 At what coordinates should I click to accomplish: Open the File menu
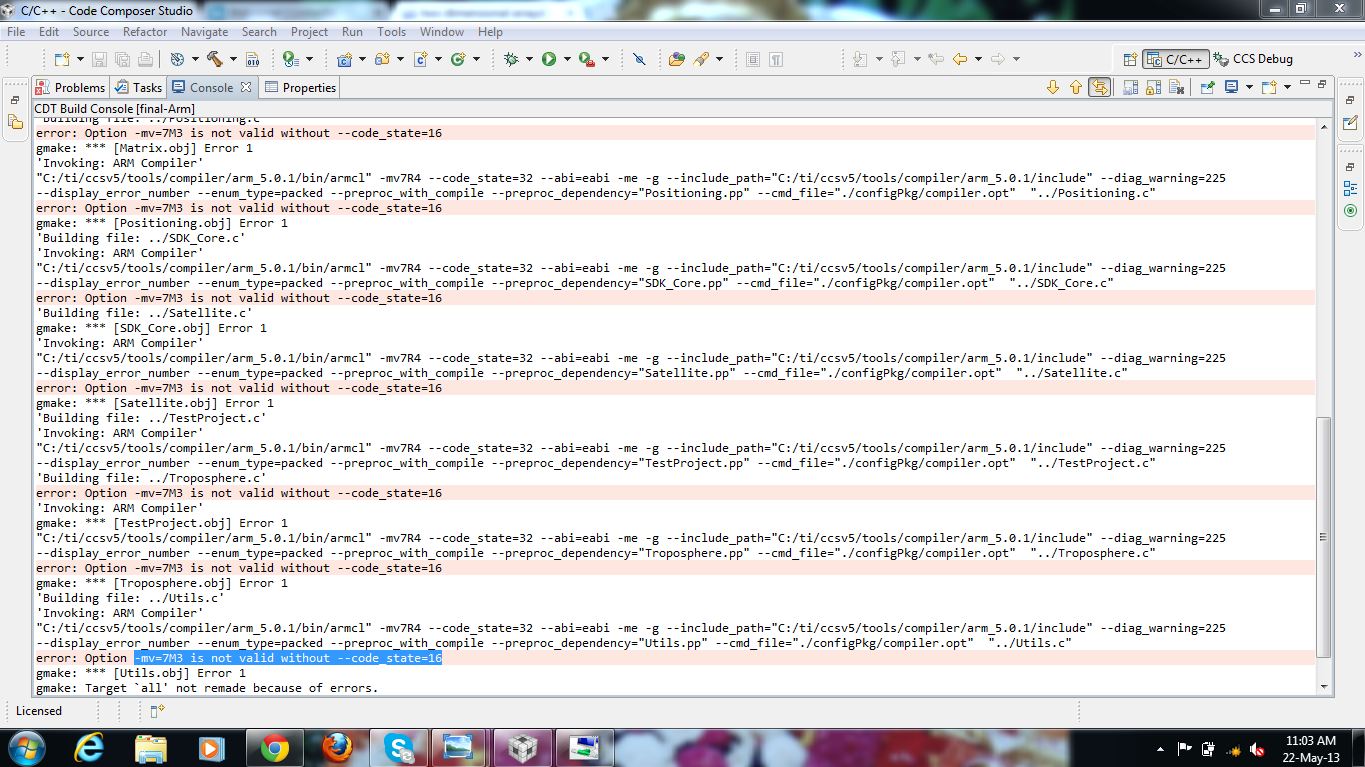(16, 31)
